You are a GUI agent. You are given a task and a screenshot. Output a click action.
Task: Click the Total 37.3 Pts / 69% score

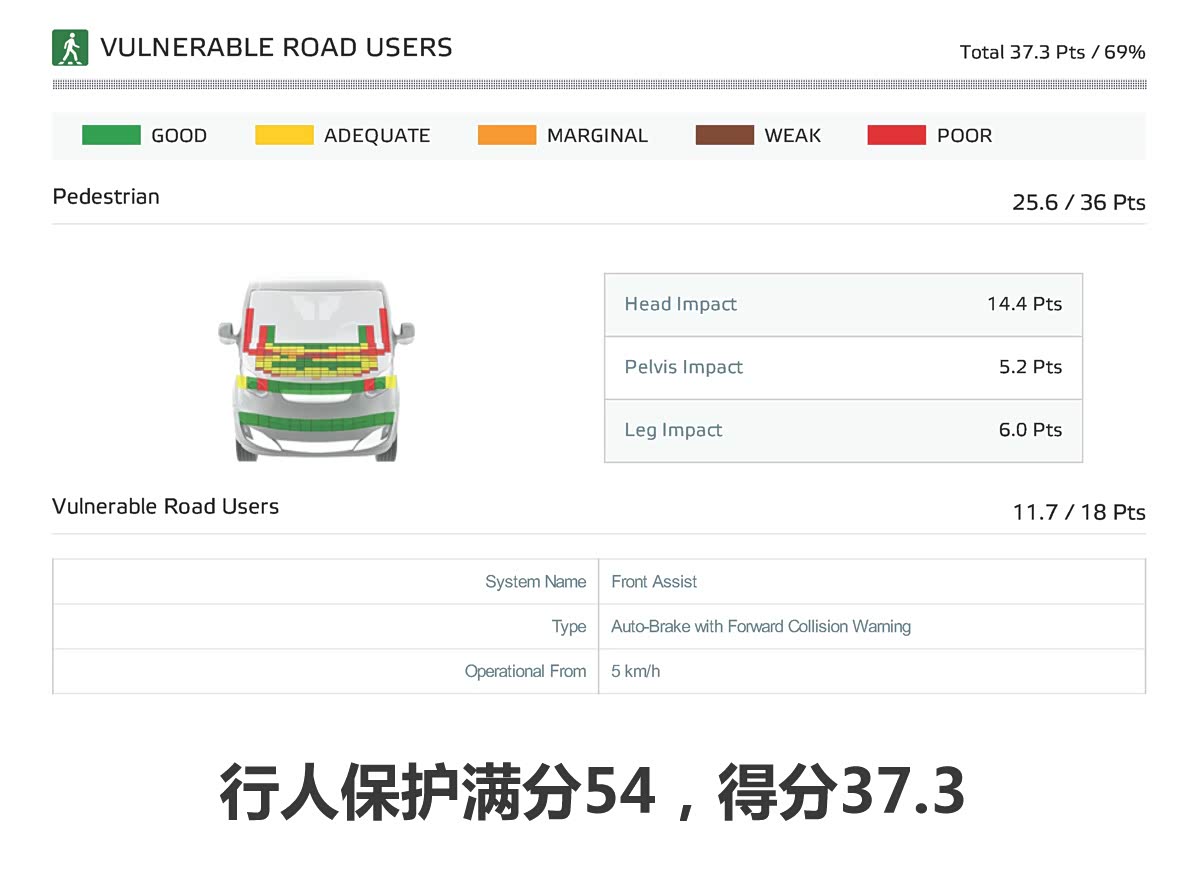[x=1052, y=52]
